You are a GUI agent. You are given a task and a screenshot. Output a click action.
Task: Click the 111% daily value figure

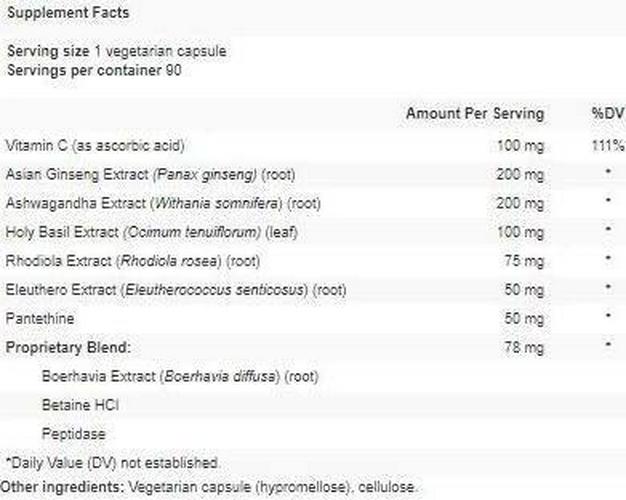[607, 145]
